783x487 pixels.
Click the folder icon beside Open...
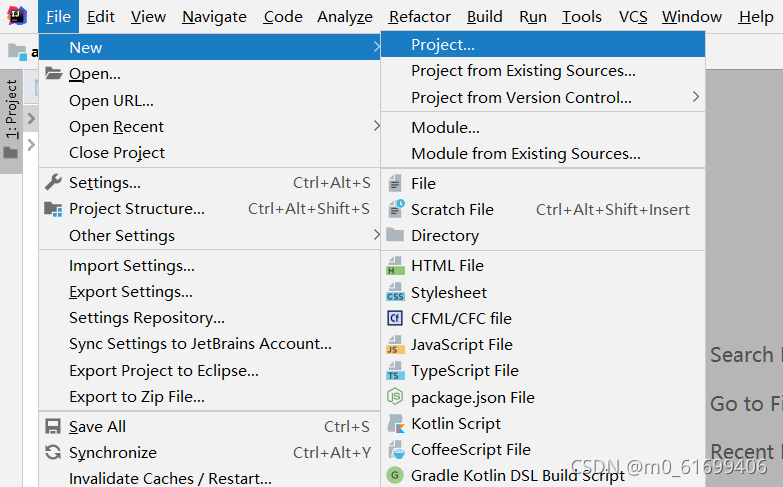53,73
